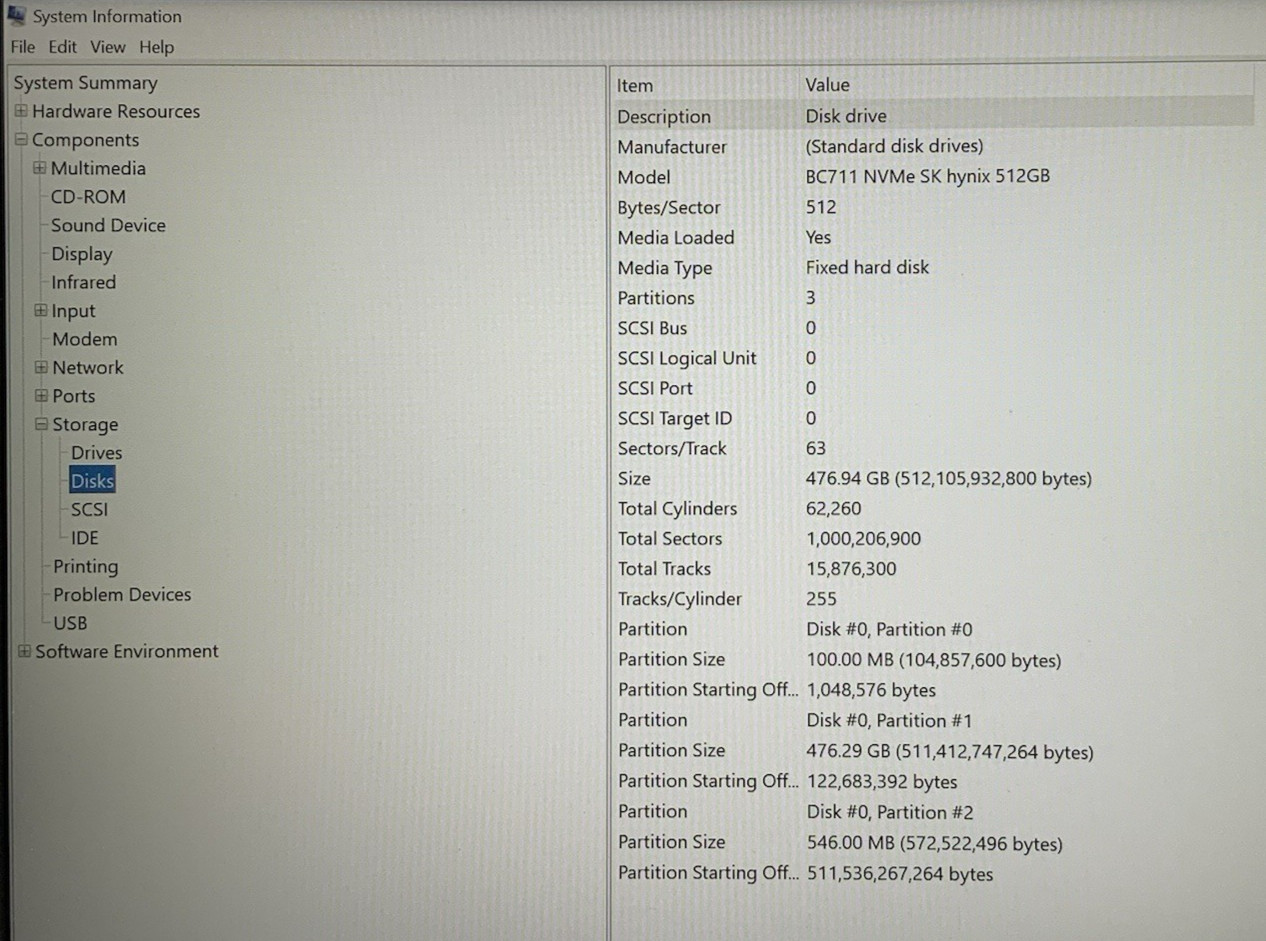
Task: Select the Description row
Action: pyautogui.click(x=933, y=116)
